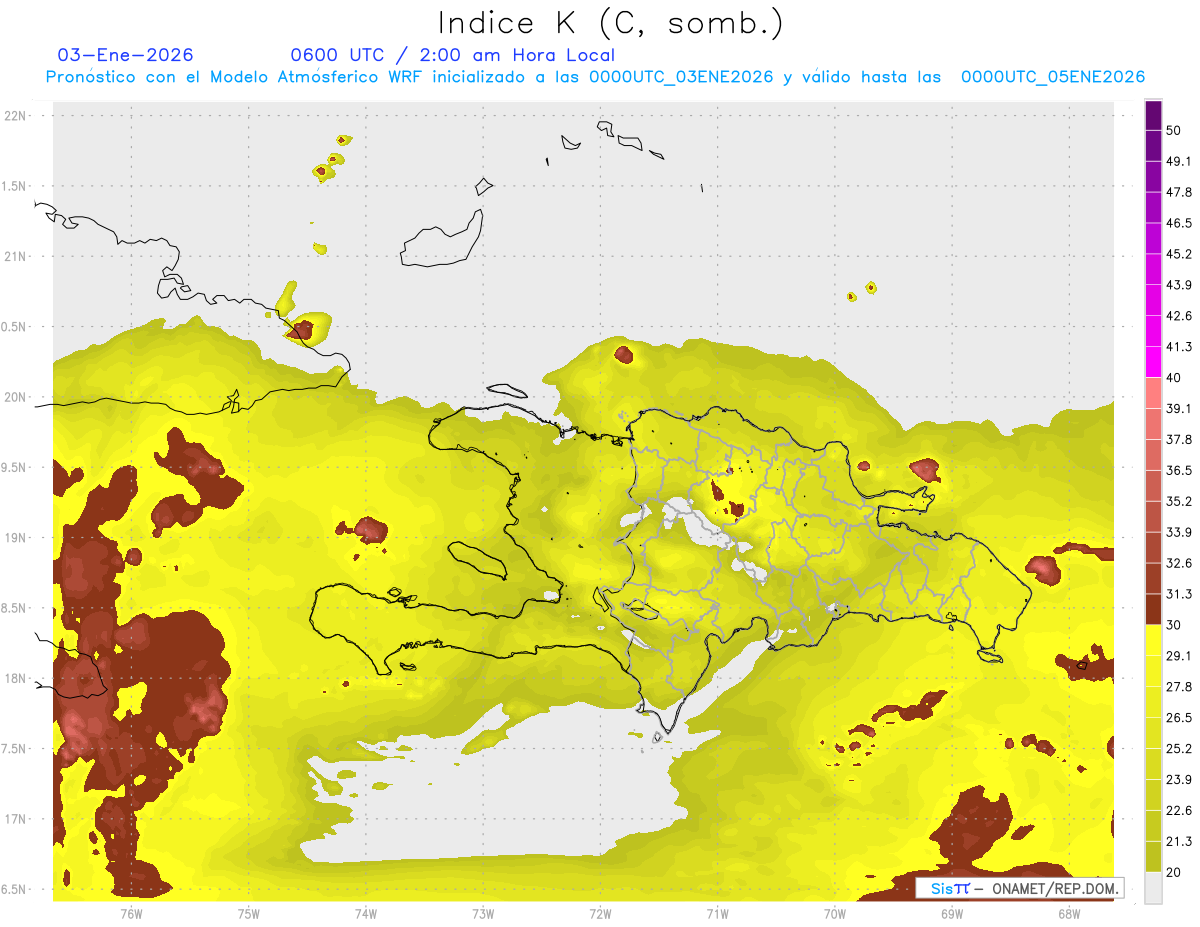Image resolution: width=1200 pixels, height=927 pixels.
Task: Click the "SisTT - ONAMET/REP.DOM." credit box
Action: (x=1019, y=888)
